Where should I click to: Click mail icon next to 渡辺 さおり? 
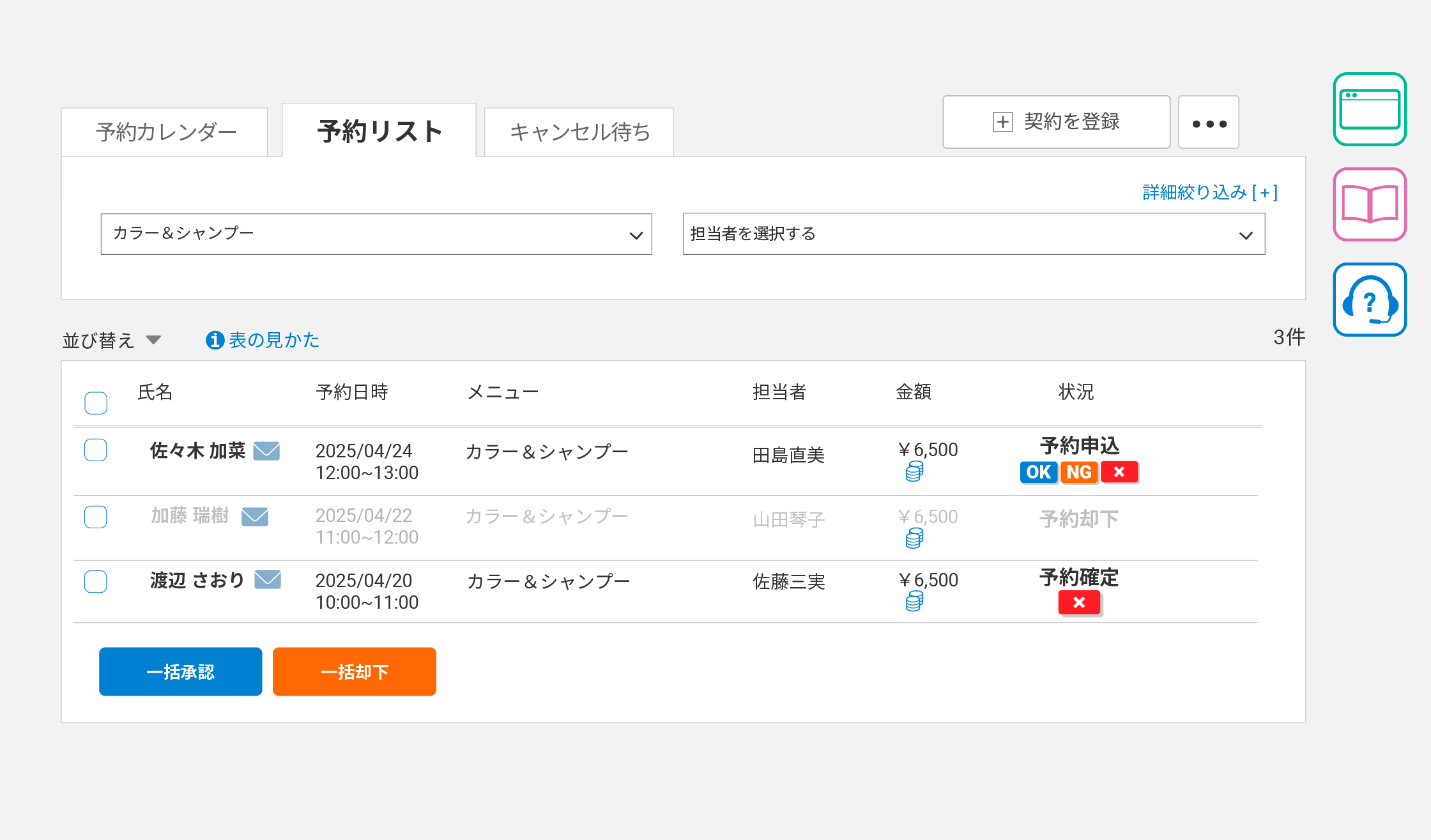pos(268,579)
